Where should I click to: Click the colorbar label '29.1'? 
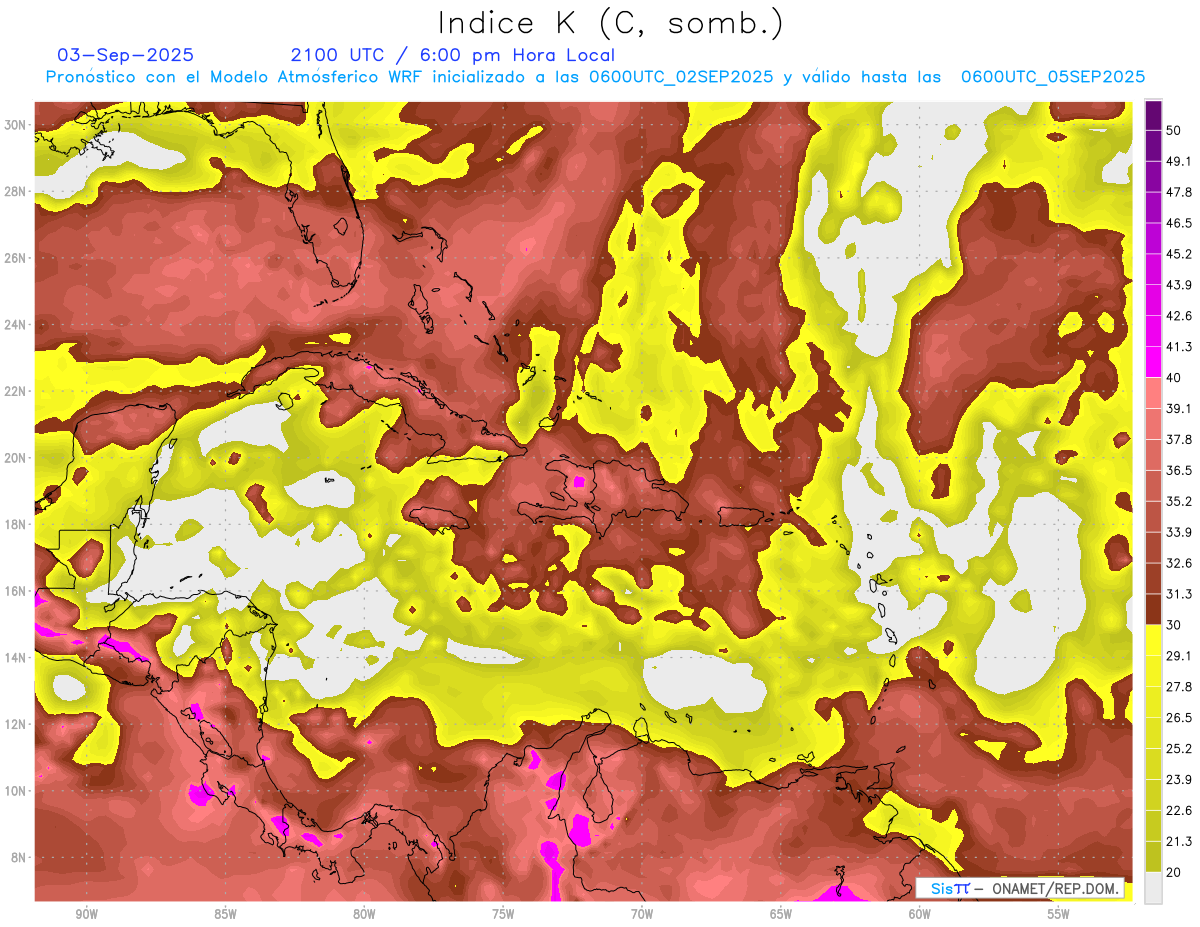1178,656
